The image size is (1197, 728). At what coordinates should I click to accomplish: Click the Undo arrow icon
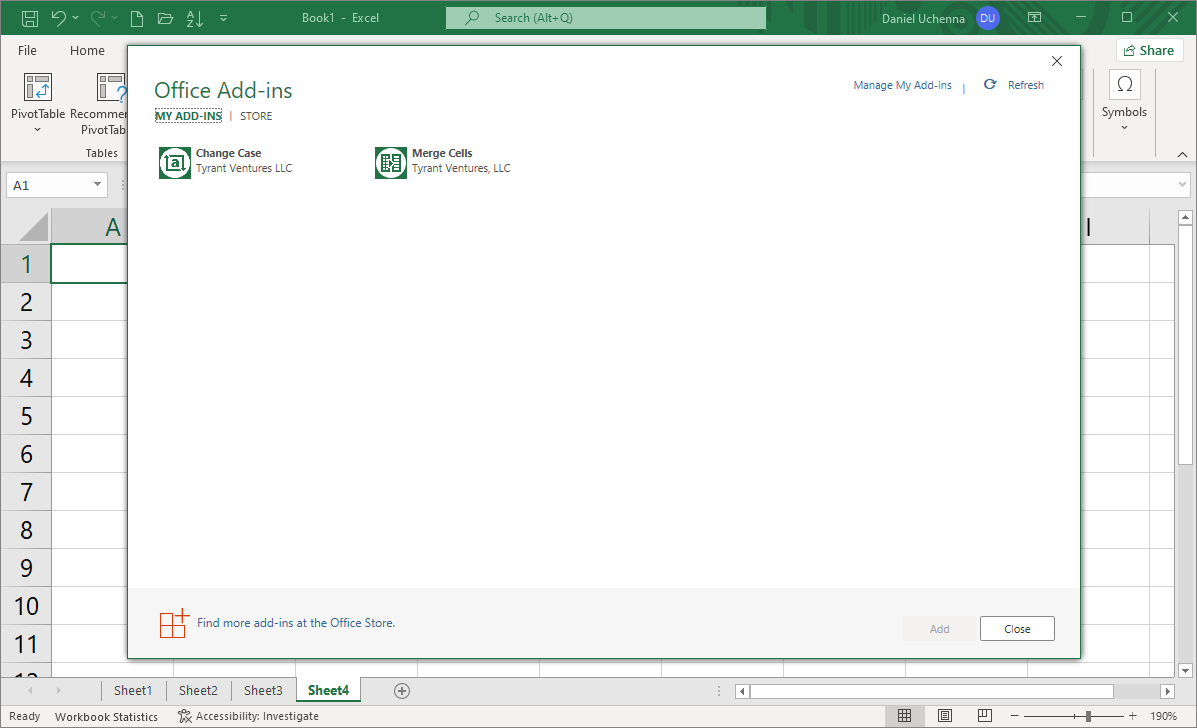coord(59,18)
